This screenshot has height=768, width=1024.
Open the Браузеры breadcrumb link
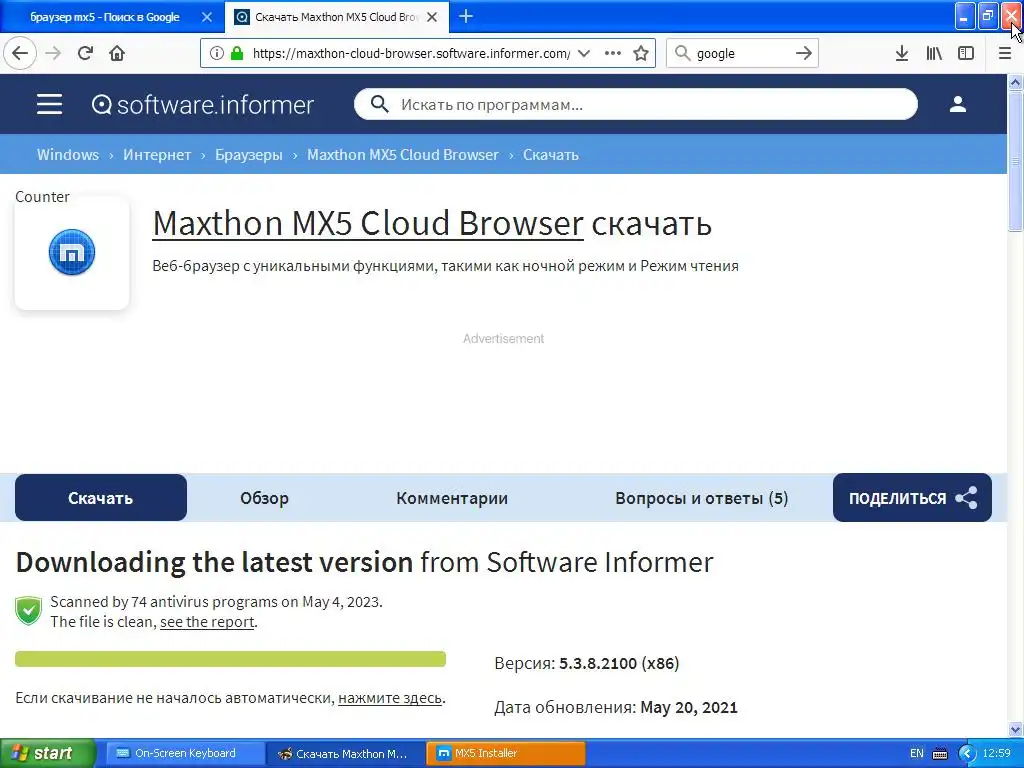click(x=249, y=155)
